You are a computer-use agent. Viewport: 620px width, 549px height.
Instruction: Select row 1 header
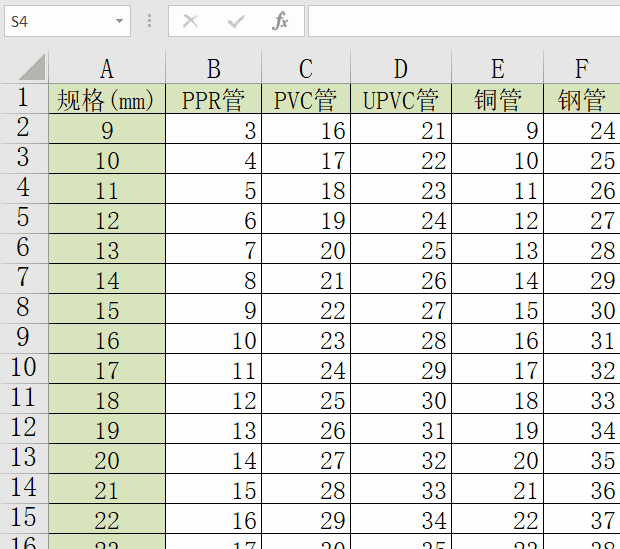24,98
